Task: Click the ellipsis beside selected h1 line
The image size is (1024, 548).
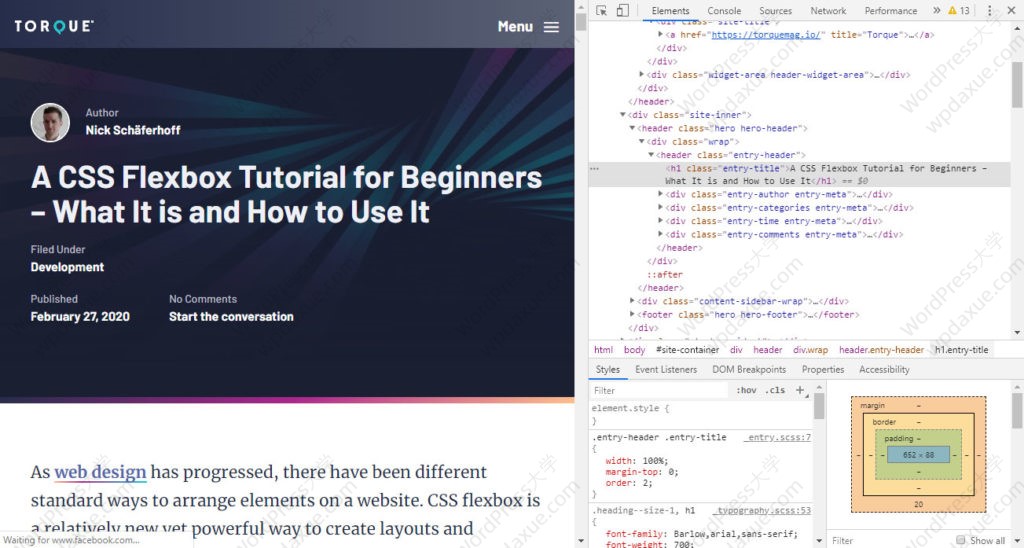Action: pos(594,168)
